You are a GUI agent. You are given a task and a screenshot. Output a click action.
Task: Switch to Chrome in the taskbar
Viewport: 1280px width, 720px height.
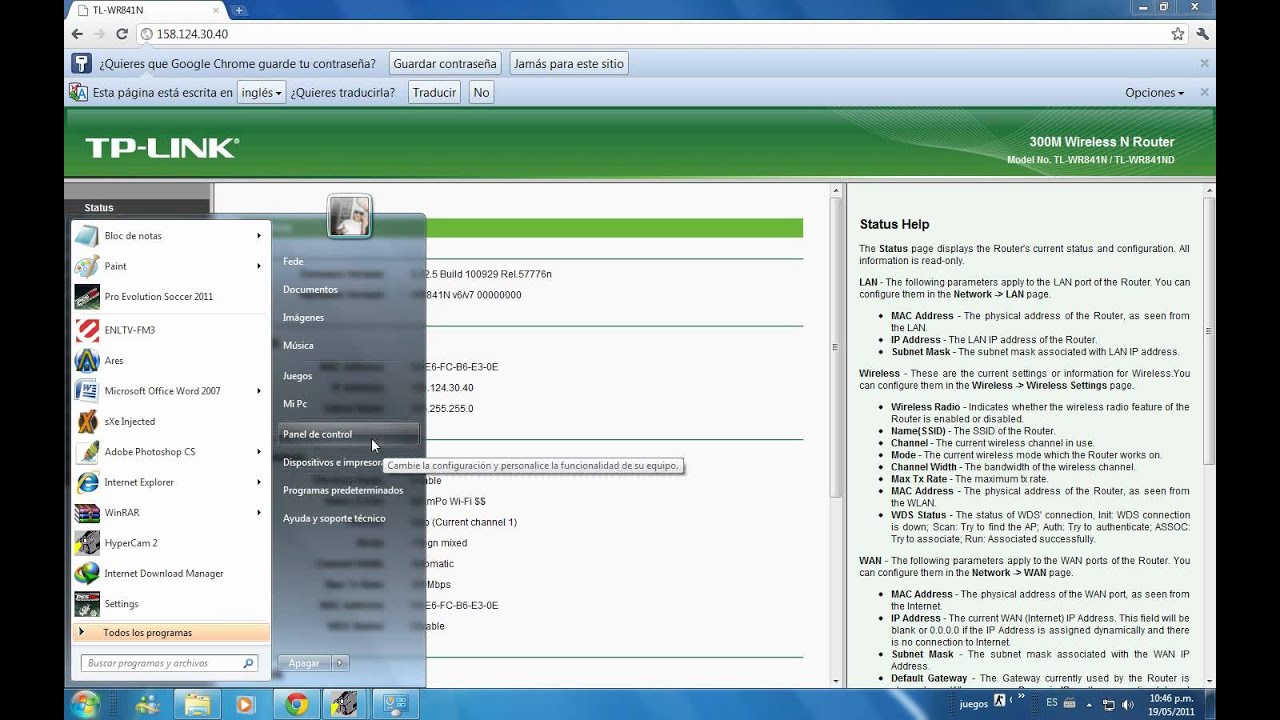pos(296,704)
